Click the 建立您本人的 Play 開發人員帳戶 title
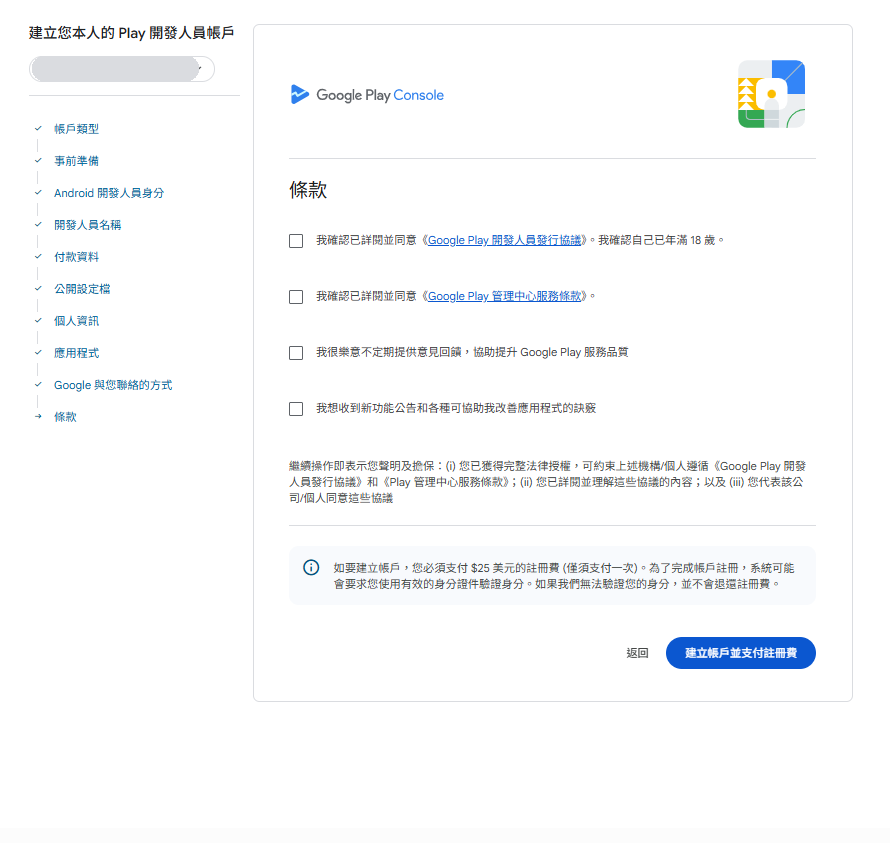Image resolution: width=890 pixels, height=843 pixels. coord(131,33)
